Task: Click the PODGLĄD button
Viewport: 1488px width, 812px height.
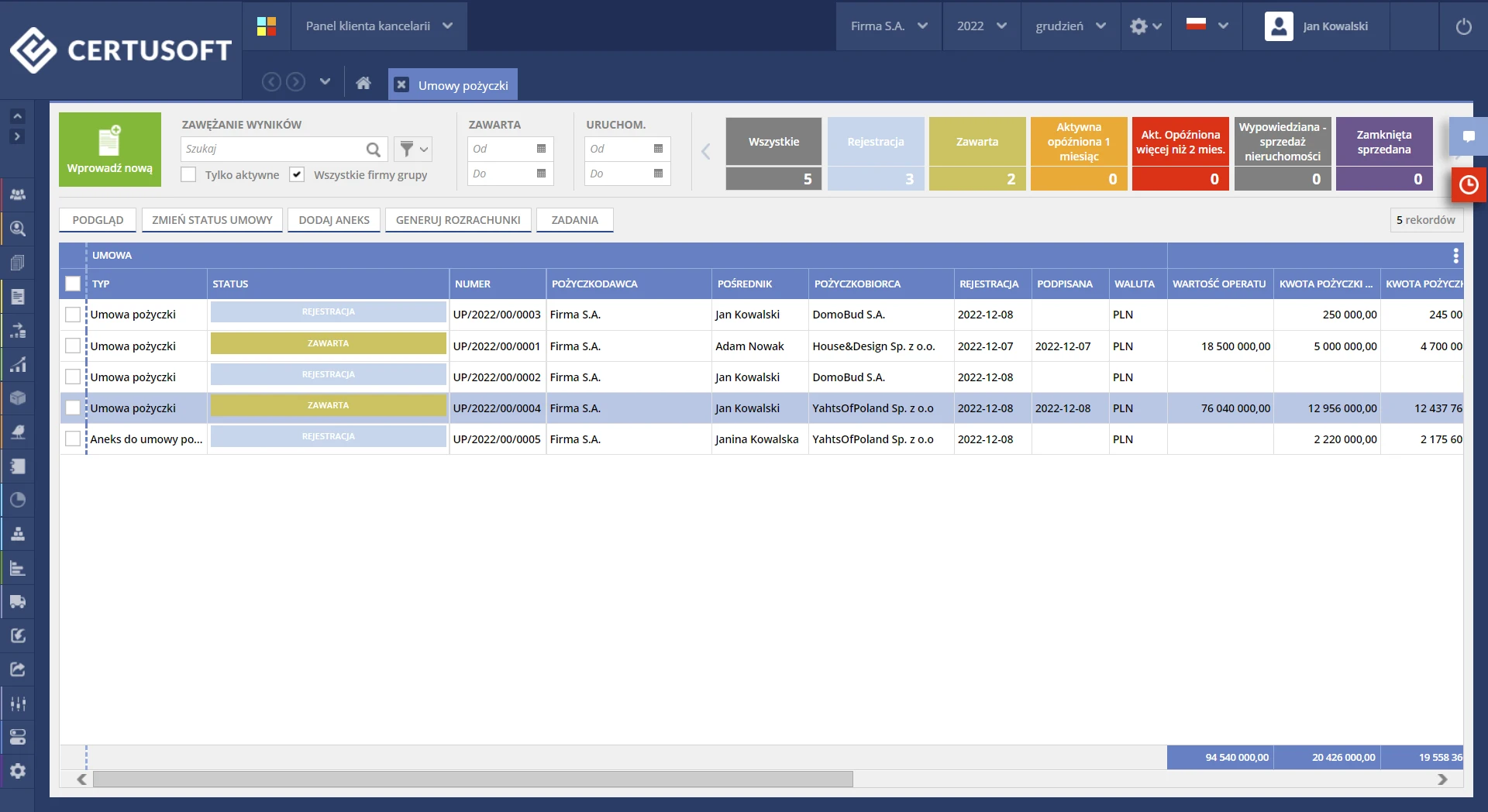Action: [98, 220]
